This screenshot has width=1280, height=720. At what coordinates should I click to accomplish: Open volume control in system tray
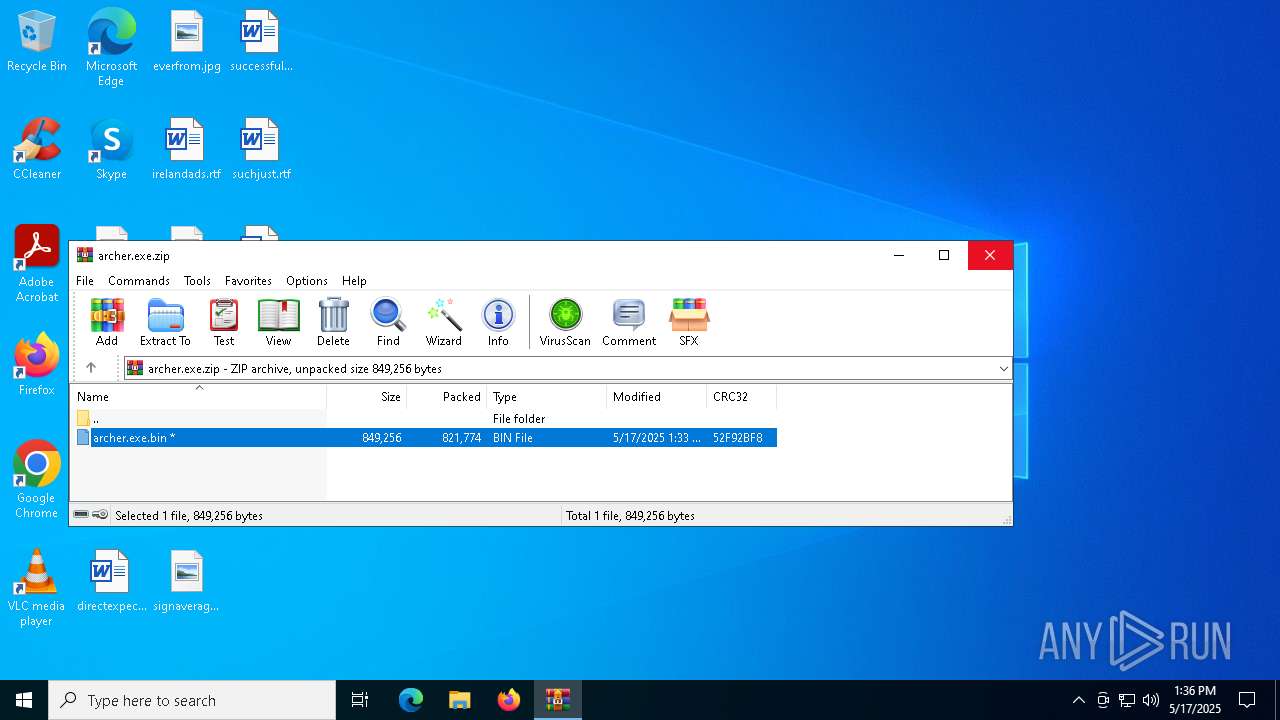point(1151,700)
